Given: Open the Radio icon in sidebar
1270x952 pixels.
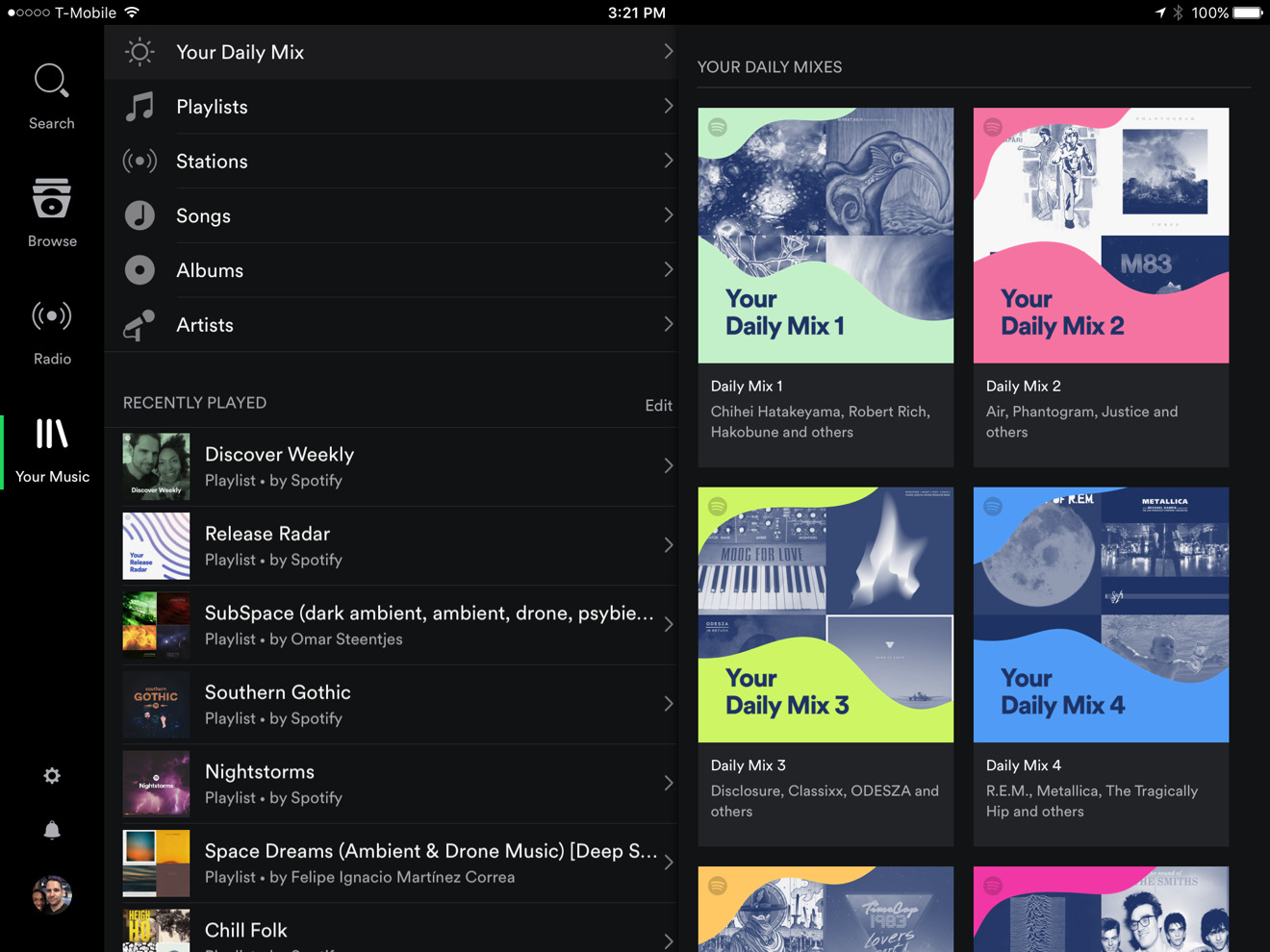Looking at the screenshot, I should coord(52,315).
